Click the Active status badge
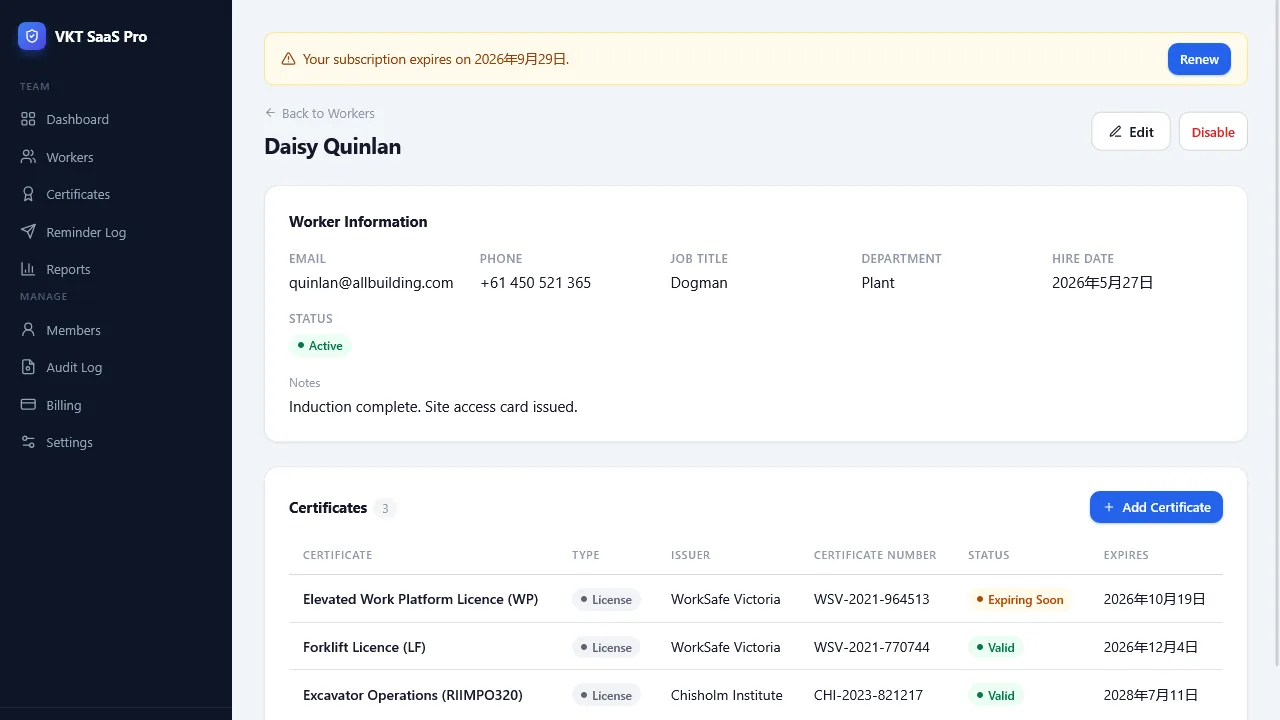The width and height of the screenshot is (1280, 720). click(x=320, y=346)
